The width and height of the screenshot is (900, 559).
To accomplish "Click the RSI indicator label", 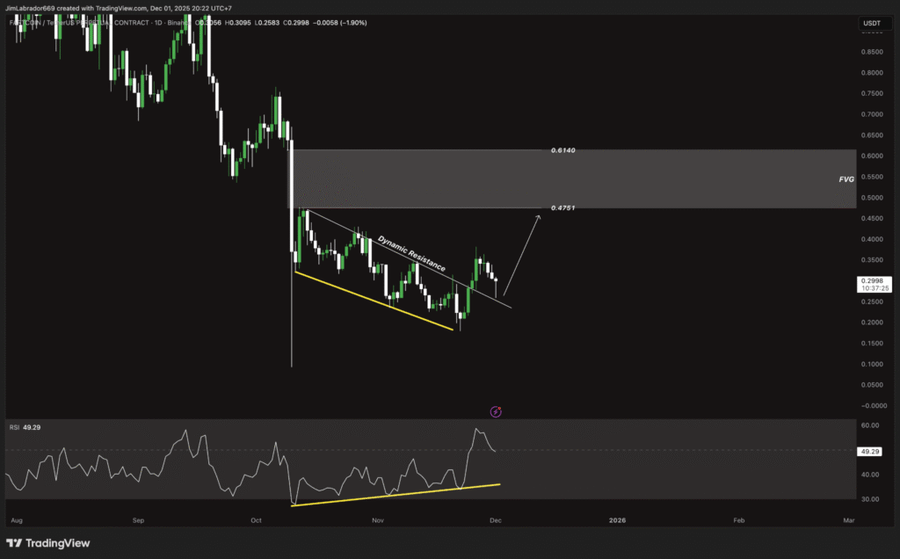I will (15, 427).
